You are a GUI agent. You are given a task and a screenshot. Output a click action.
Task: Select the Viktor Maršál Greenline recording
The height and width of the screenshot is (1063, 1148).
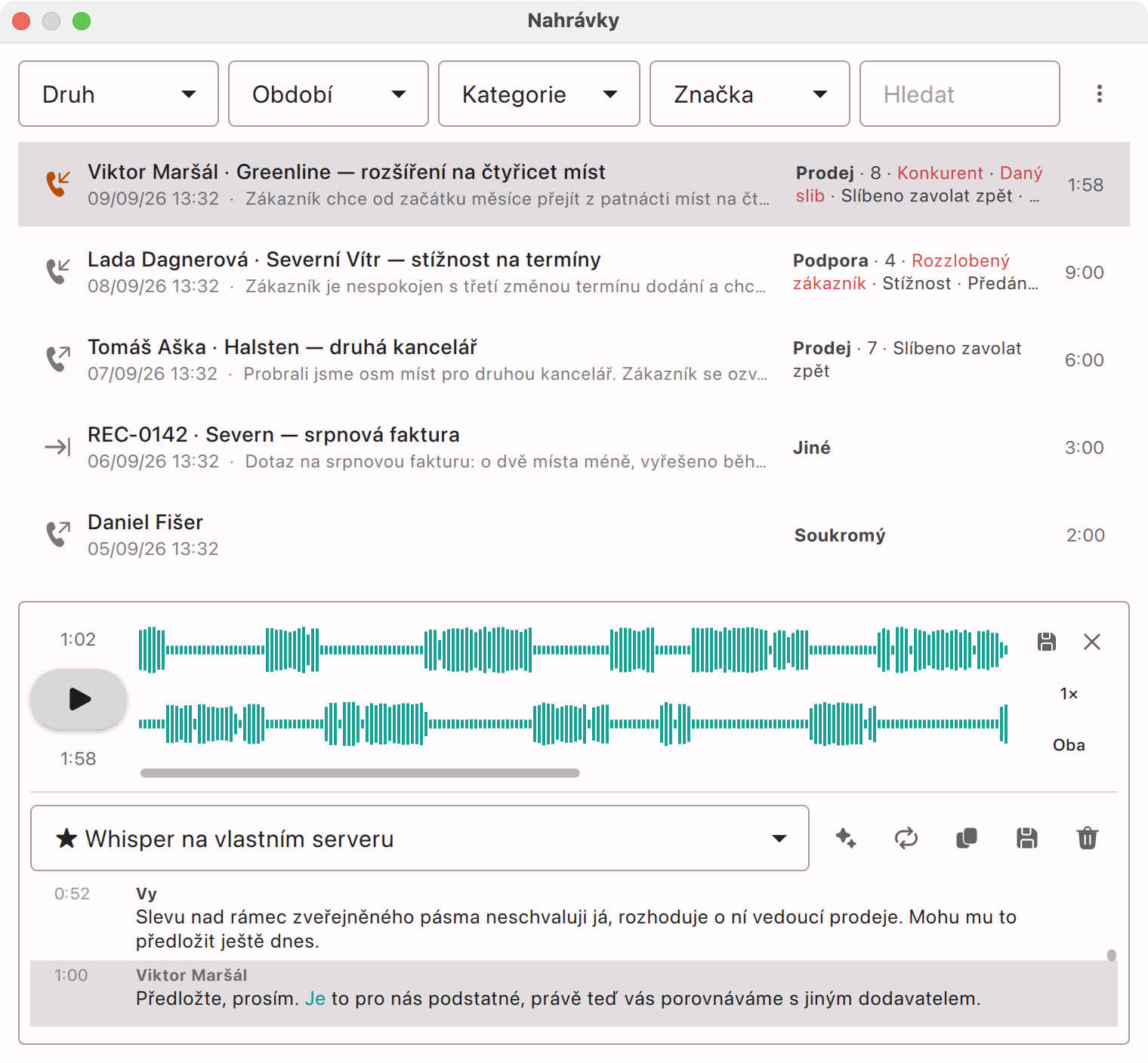(x=574, y=184)
